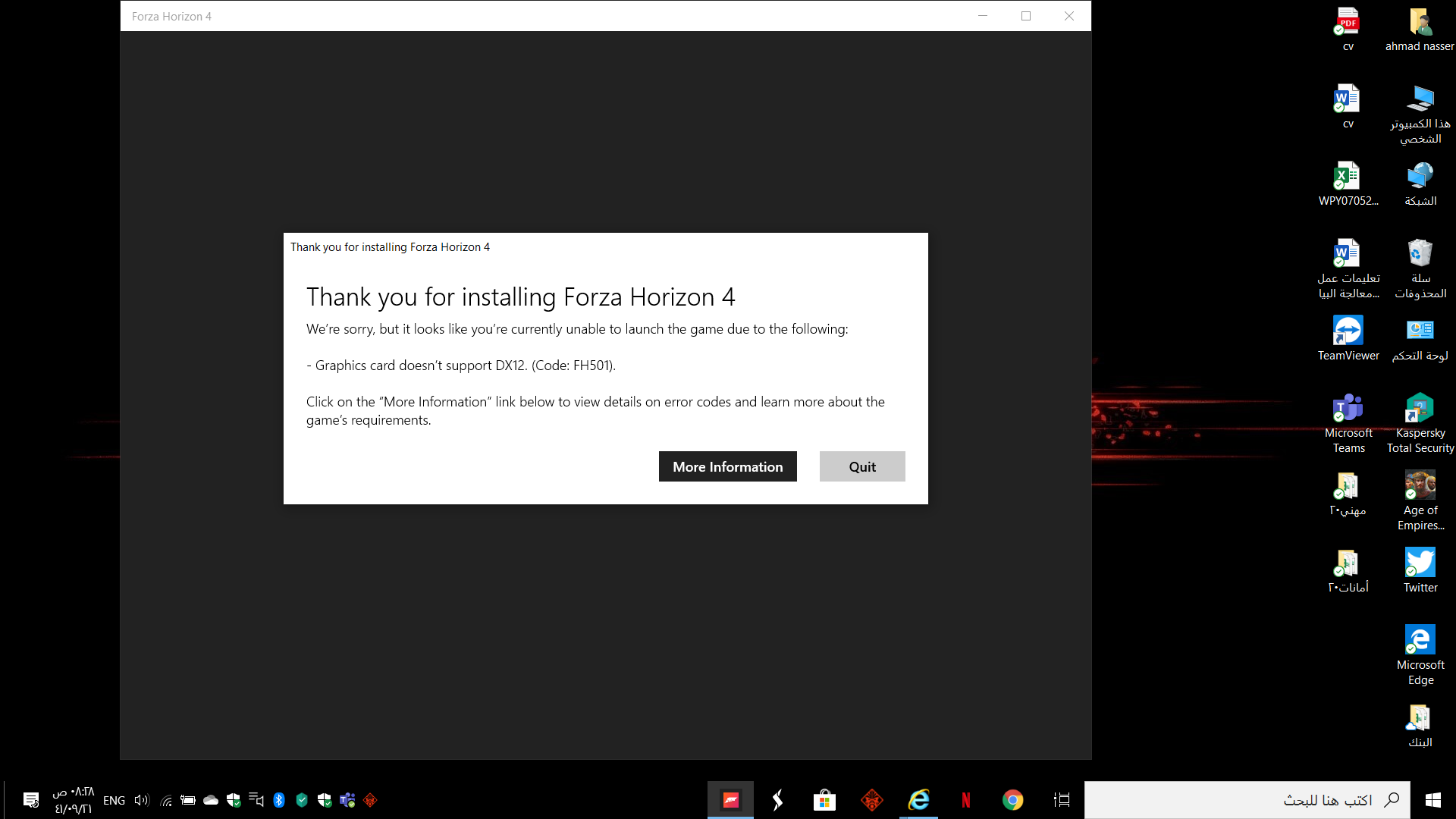
Task: Launch Google Chrome from the taskbar
Action: point(1012,800)
